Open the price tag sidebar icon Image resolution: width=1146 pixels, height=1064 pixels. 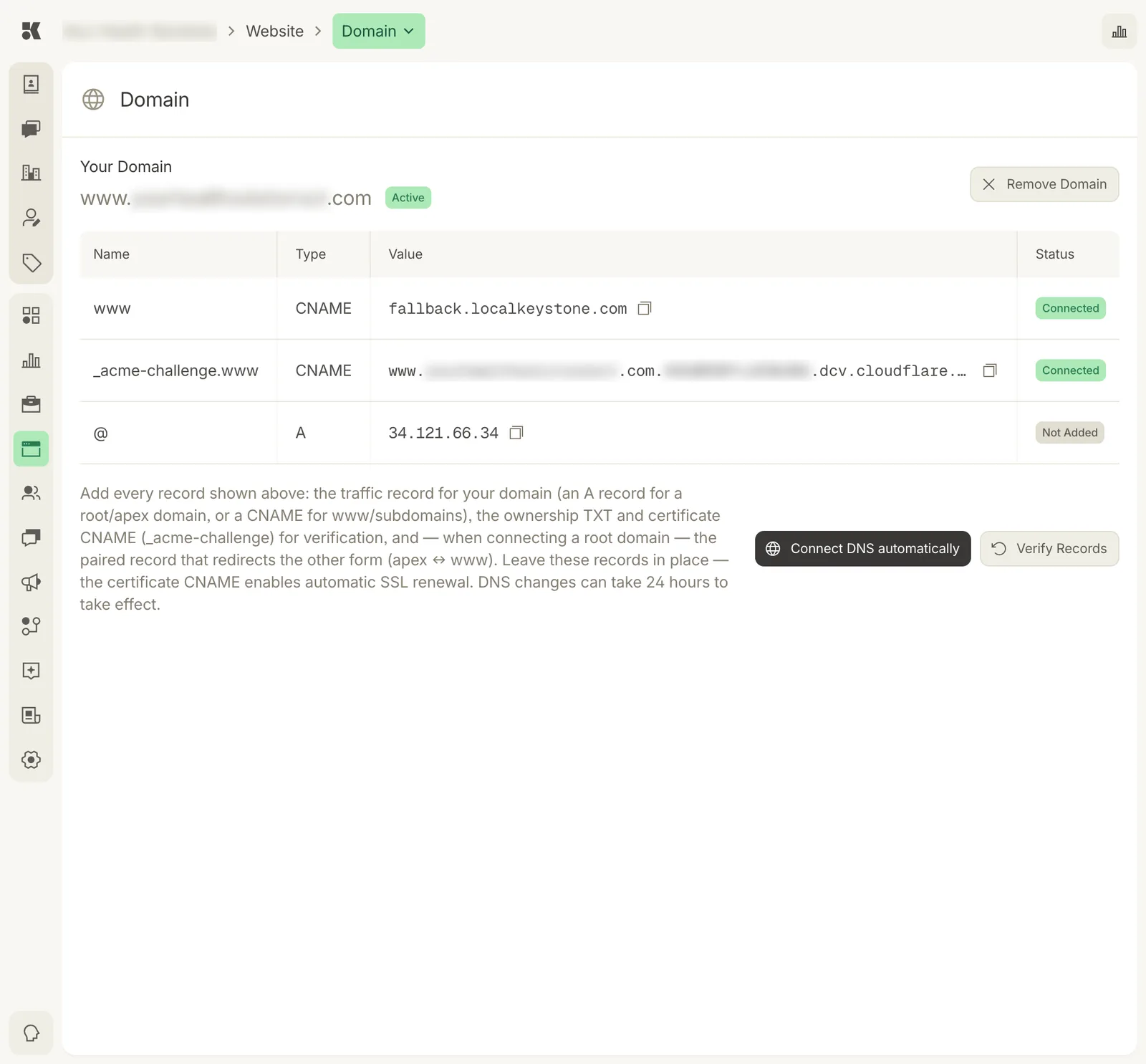tap(31, 262)
